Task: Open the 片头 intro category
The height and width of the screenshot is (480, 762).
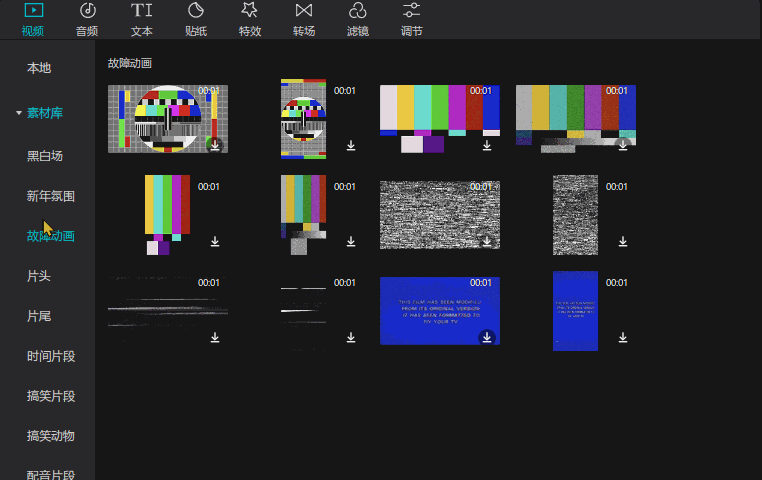Action: pos(39,276)
